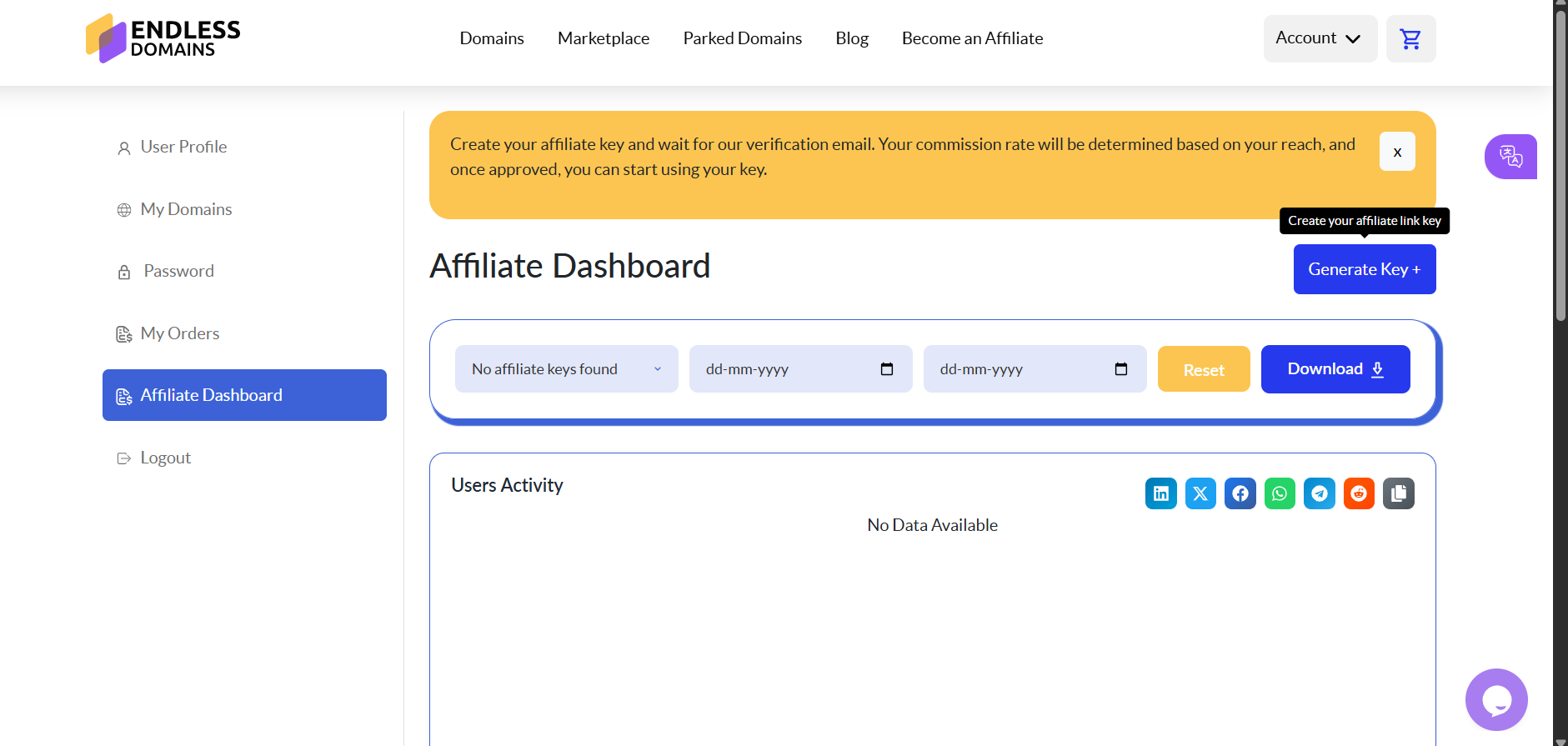Dismiss the yellow notification banner

pyautogui.click(x=1397, y=152)
